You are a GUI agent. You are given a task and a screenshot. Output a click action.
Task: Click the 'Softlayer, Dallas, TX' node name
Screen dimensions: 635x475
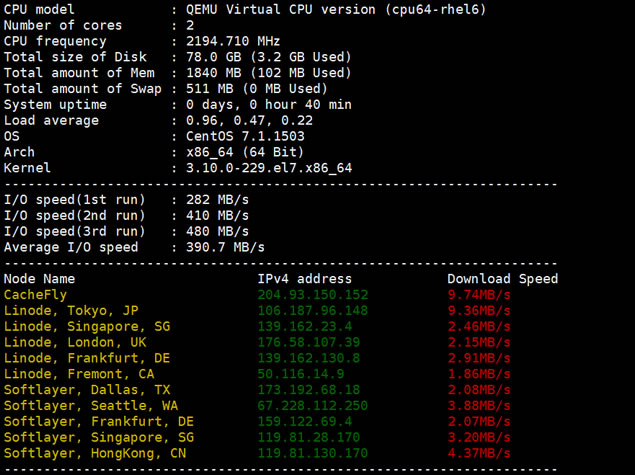87,390
